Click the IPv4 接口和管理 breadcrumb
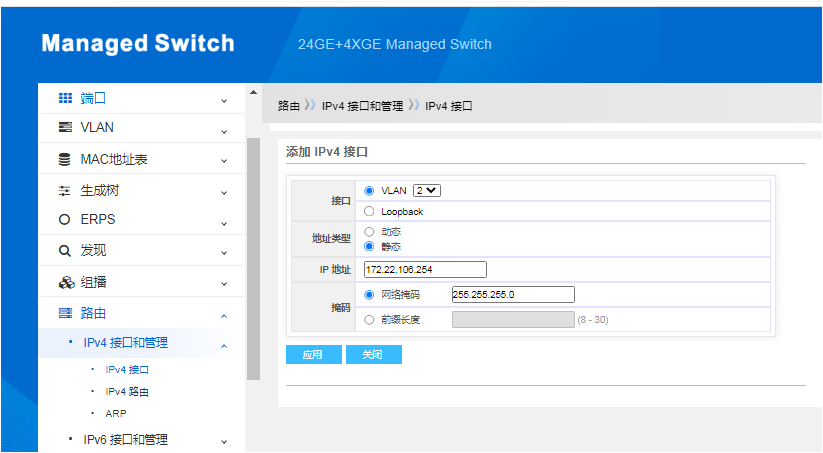The image size is (823, 453). (362, 106)
